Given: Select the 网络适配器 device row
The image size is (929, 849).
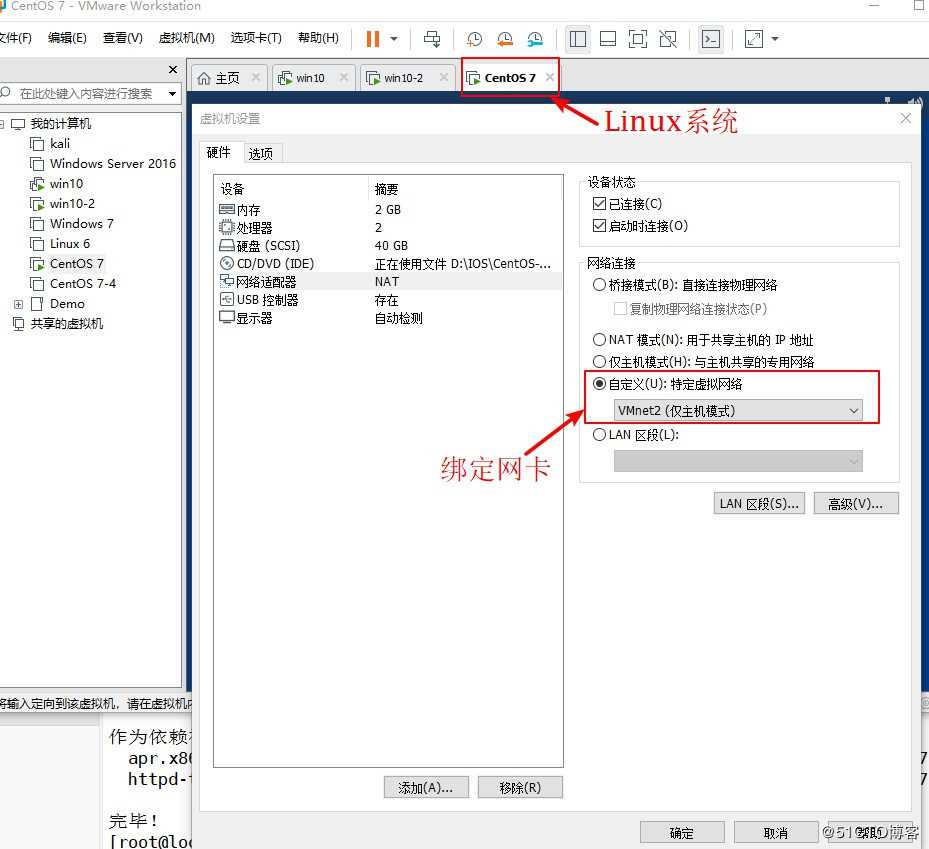Looking at the screenshot, I should [388, 282].
